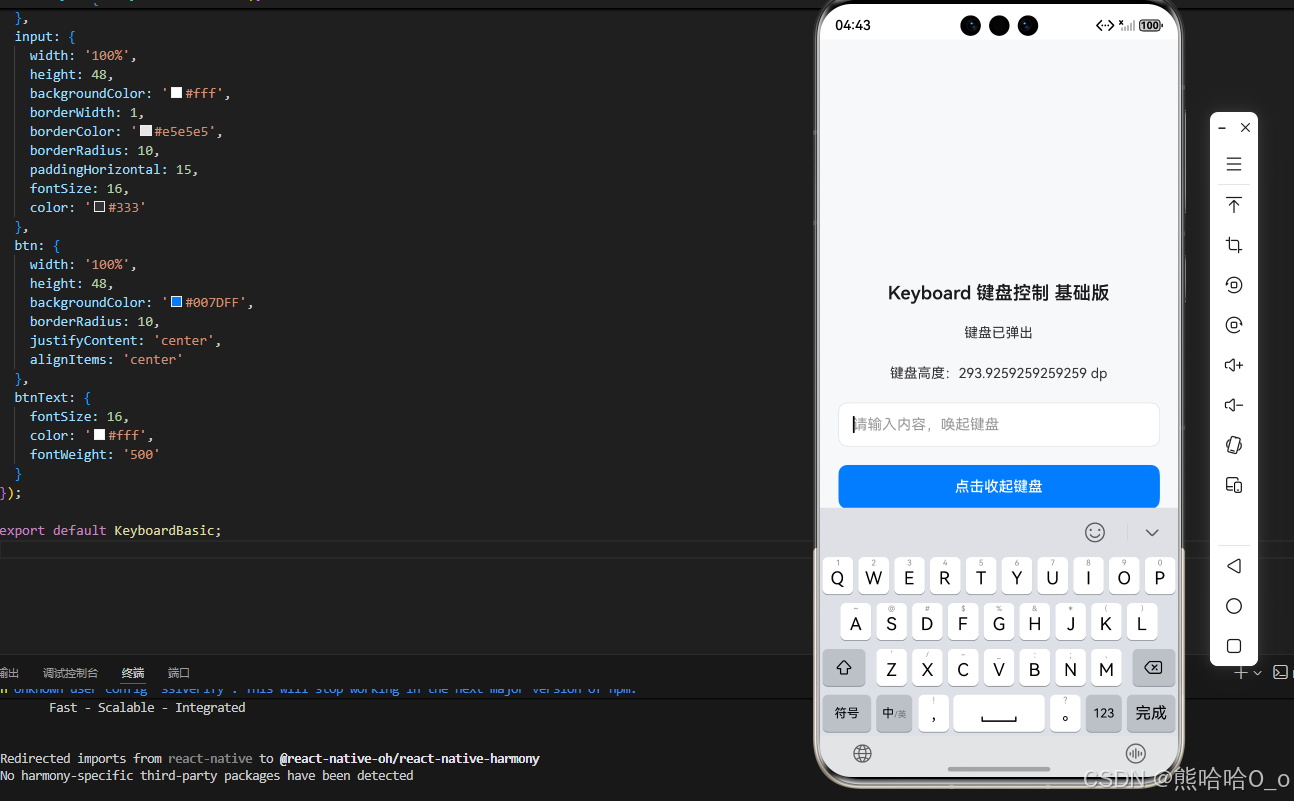Tap the M key on keyboard

pos(1106,668)
